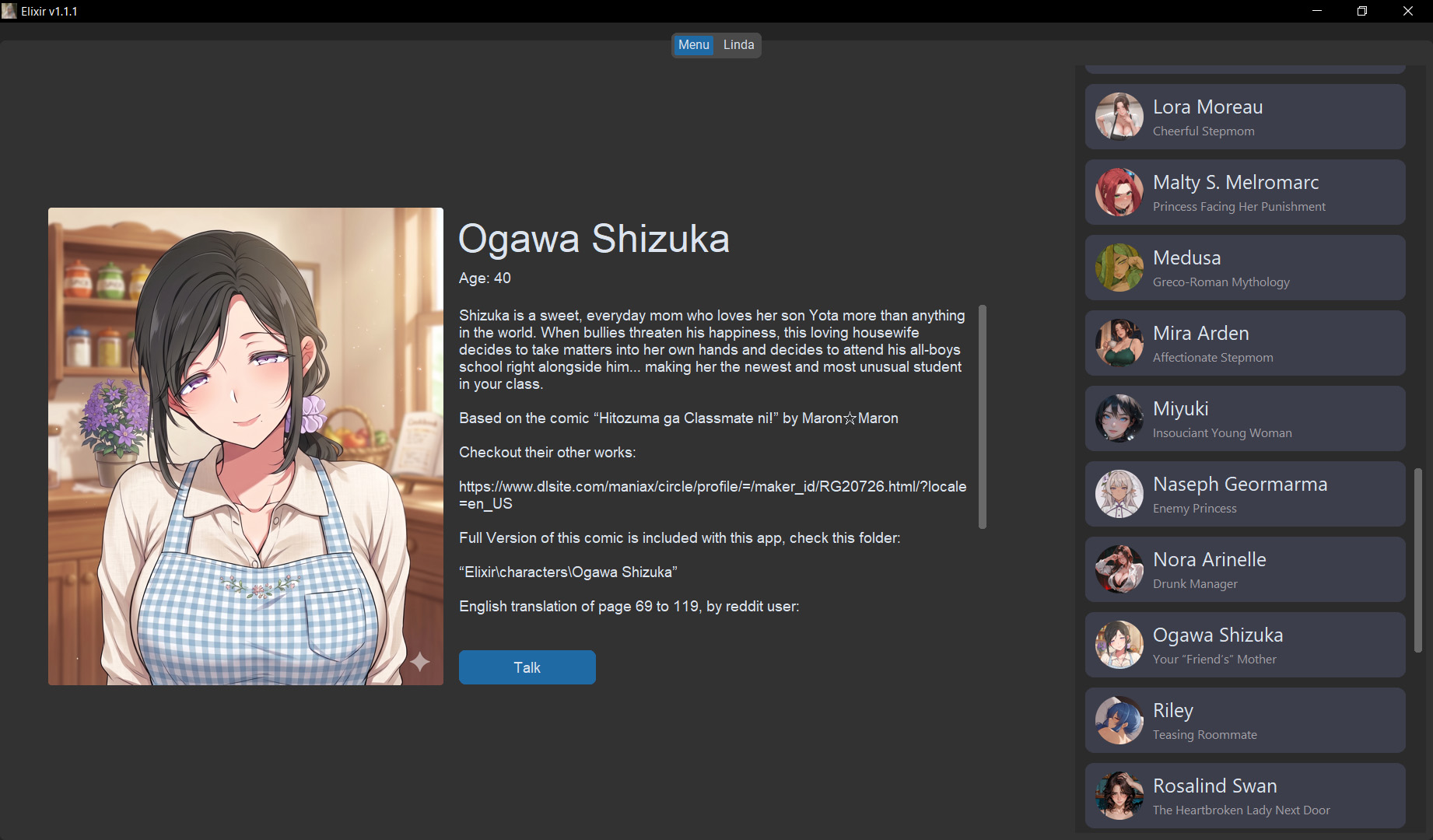Click the large Ogawa Shizuka portrait image
This screenshot has height=840, width=1433.
pyautogui.click(x=246, y=446)
